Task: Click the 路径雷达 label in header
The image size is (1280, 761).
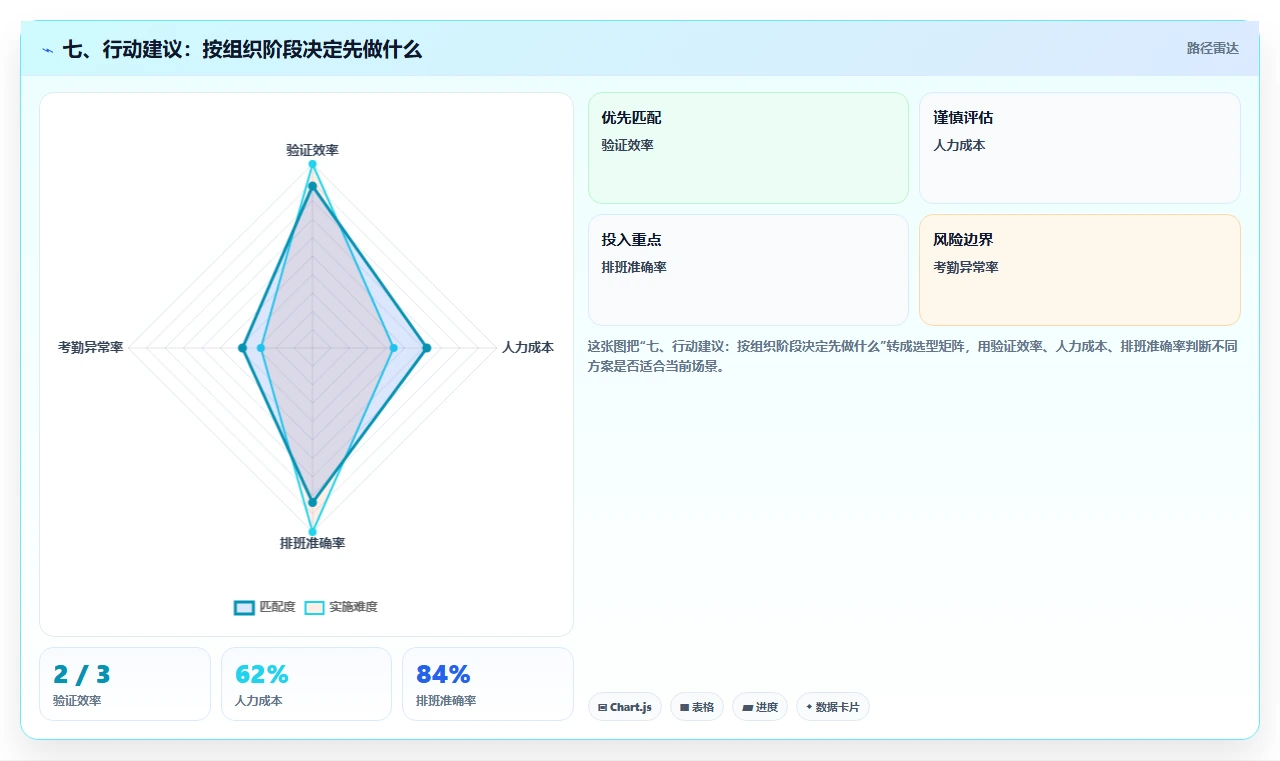Action: click(x=1212, y=48)
